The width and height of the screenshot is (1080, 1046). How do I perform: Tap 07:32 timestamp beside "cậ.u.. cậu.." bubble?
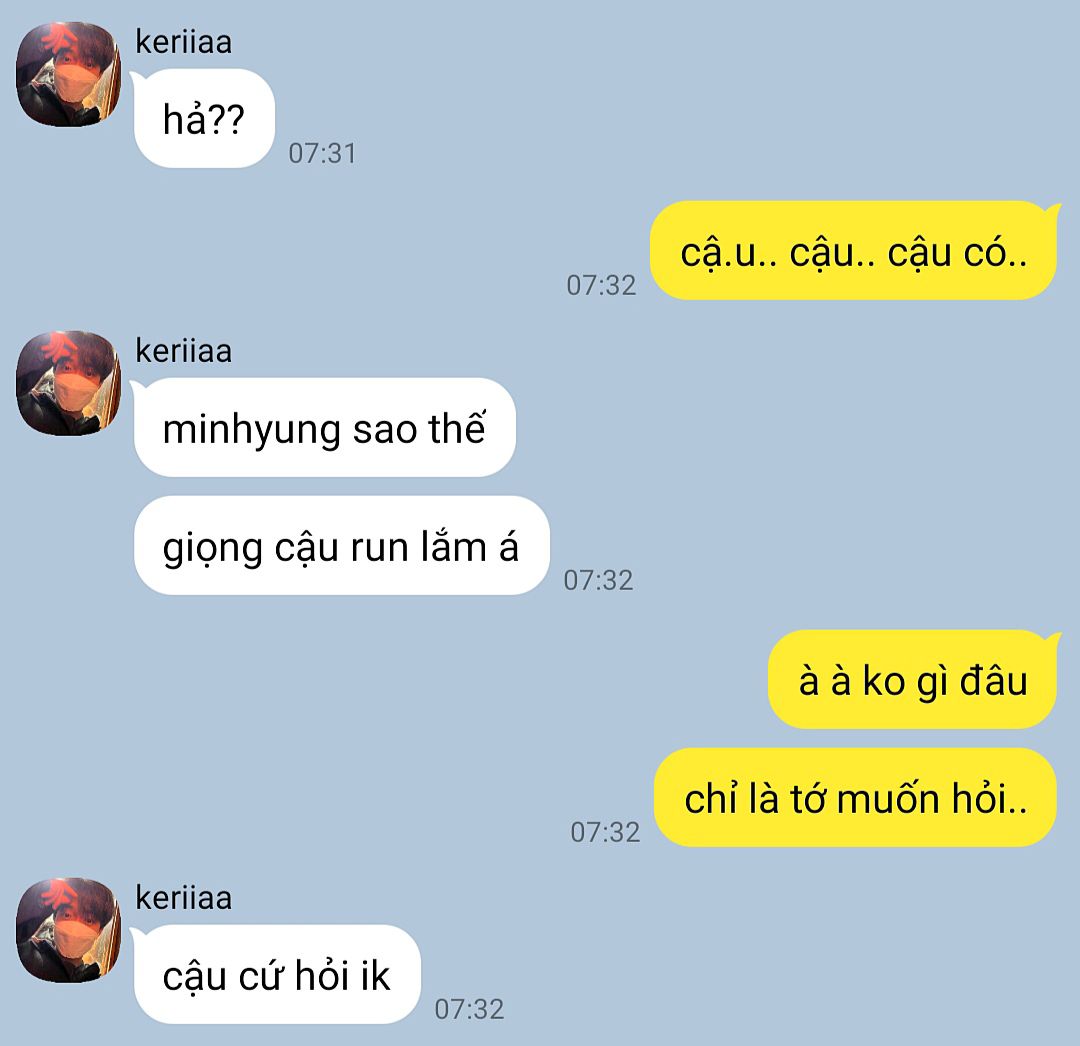[601, 286]
